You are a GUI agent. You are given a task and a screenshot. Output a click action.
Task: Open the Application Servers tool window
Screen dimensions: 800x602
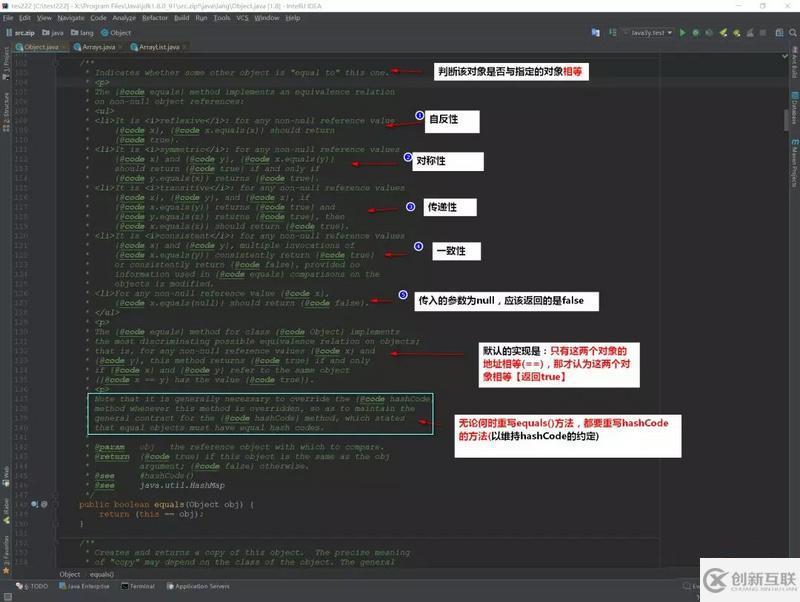[x=198, y=586]
